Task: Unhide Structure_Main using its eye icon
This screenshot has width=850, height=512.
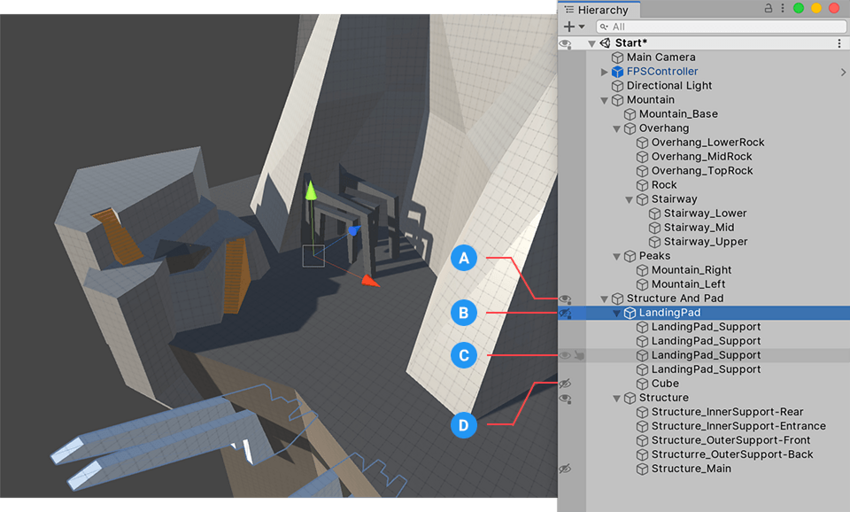Action: pyautogui.click(x=565, y=469)
